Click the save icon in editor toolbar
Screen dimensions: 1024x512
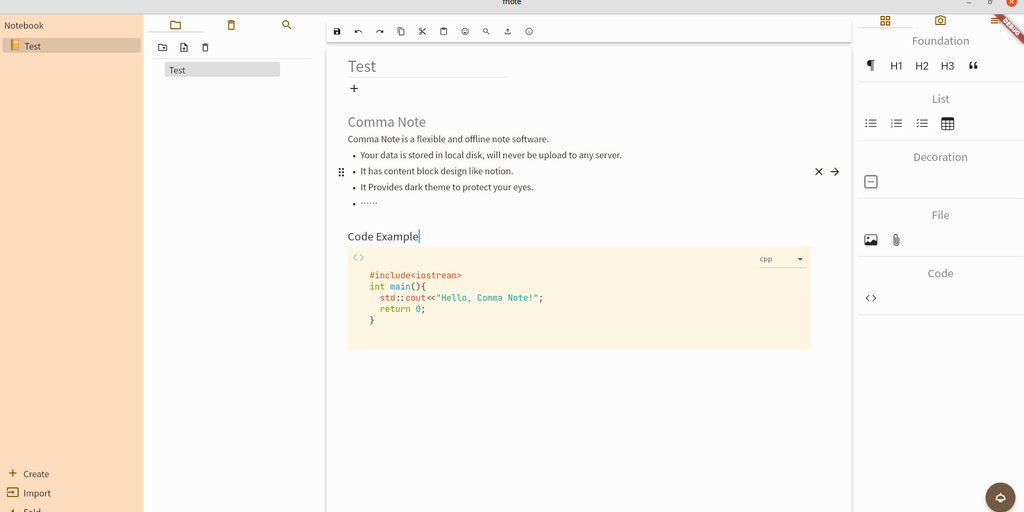[337, 32]
